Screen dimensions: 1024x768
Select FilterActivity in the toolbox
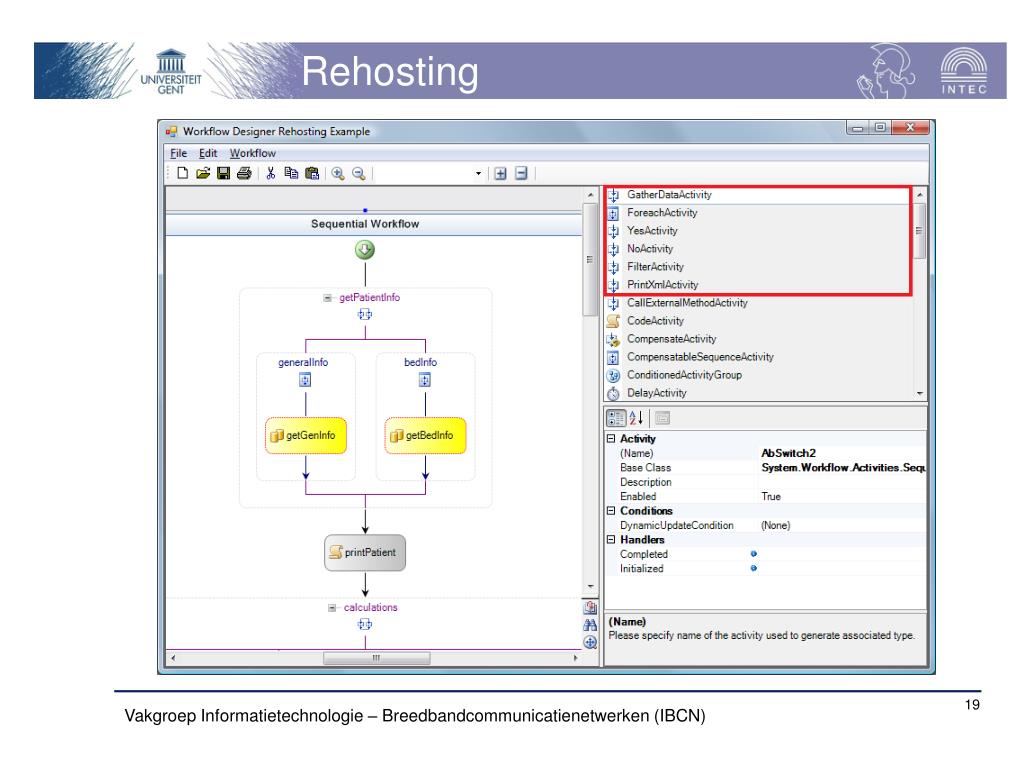pyautogui.click(x=655, y=266)
